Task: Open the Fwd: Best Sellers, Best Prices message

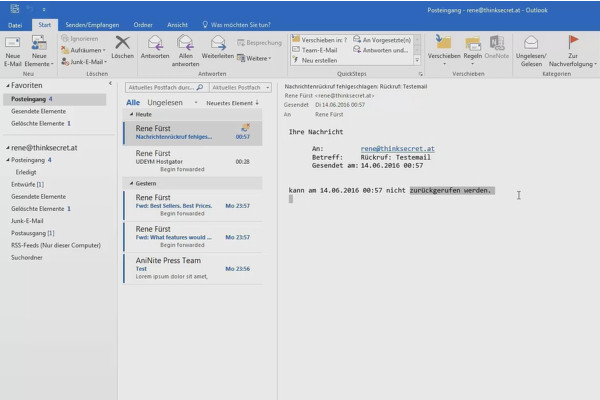Action: pos(193,205)
